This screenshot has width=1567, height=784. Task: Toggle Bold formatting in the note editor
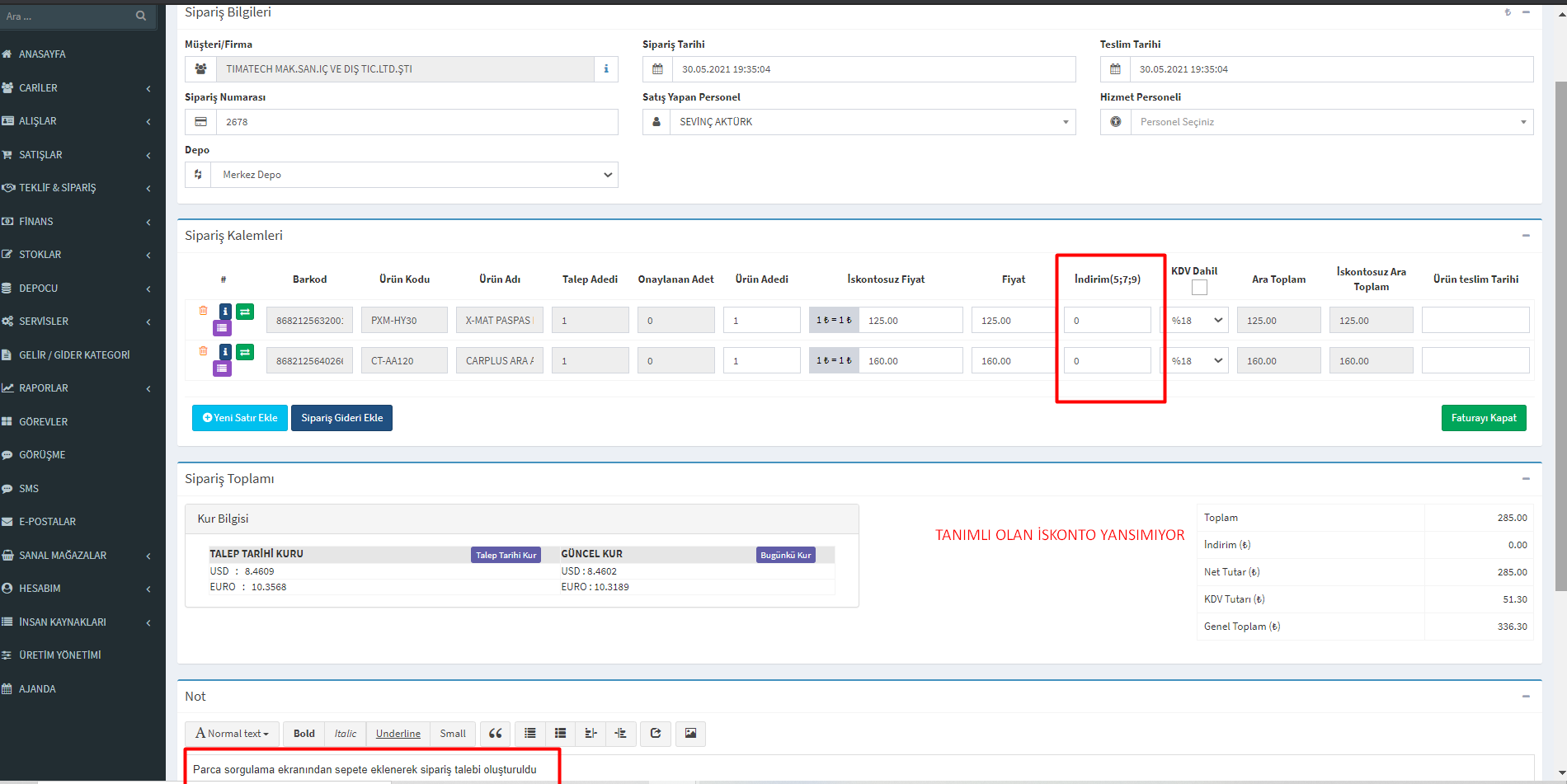pyautogui.click(x=304, y=733)
